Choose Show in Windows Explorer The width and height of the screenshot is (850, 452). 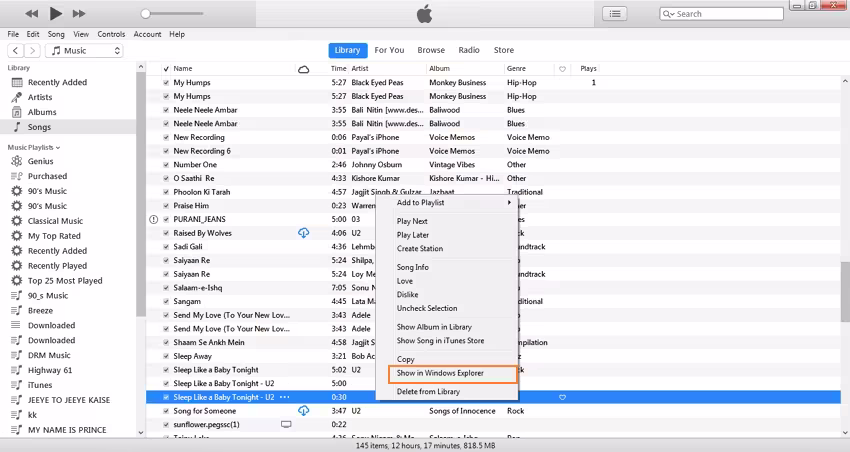coord(453,373)
